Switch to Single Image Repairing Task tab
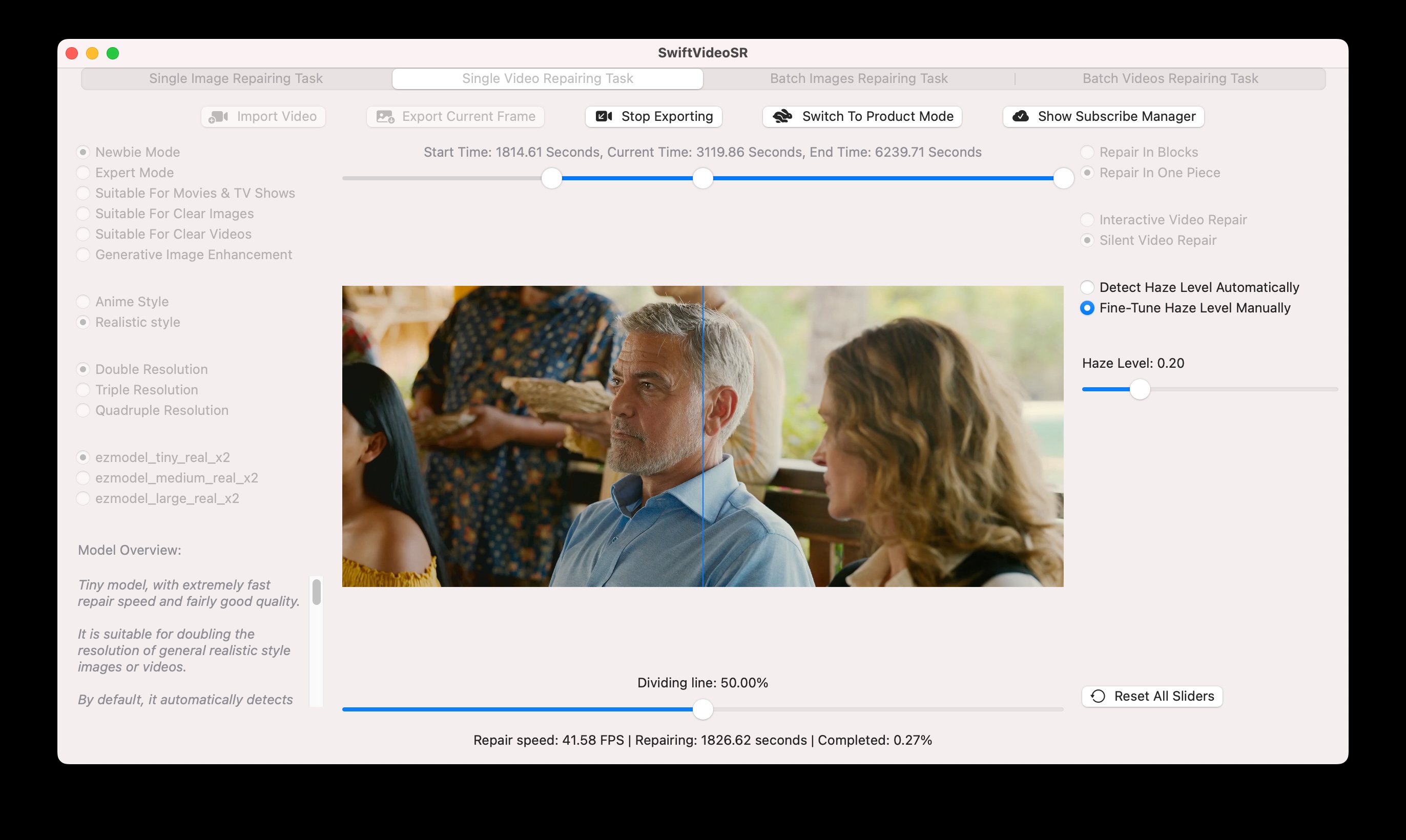 pyautogui.click(x=236, y=79)
